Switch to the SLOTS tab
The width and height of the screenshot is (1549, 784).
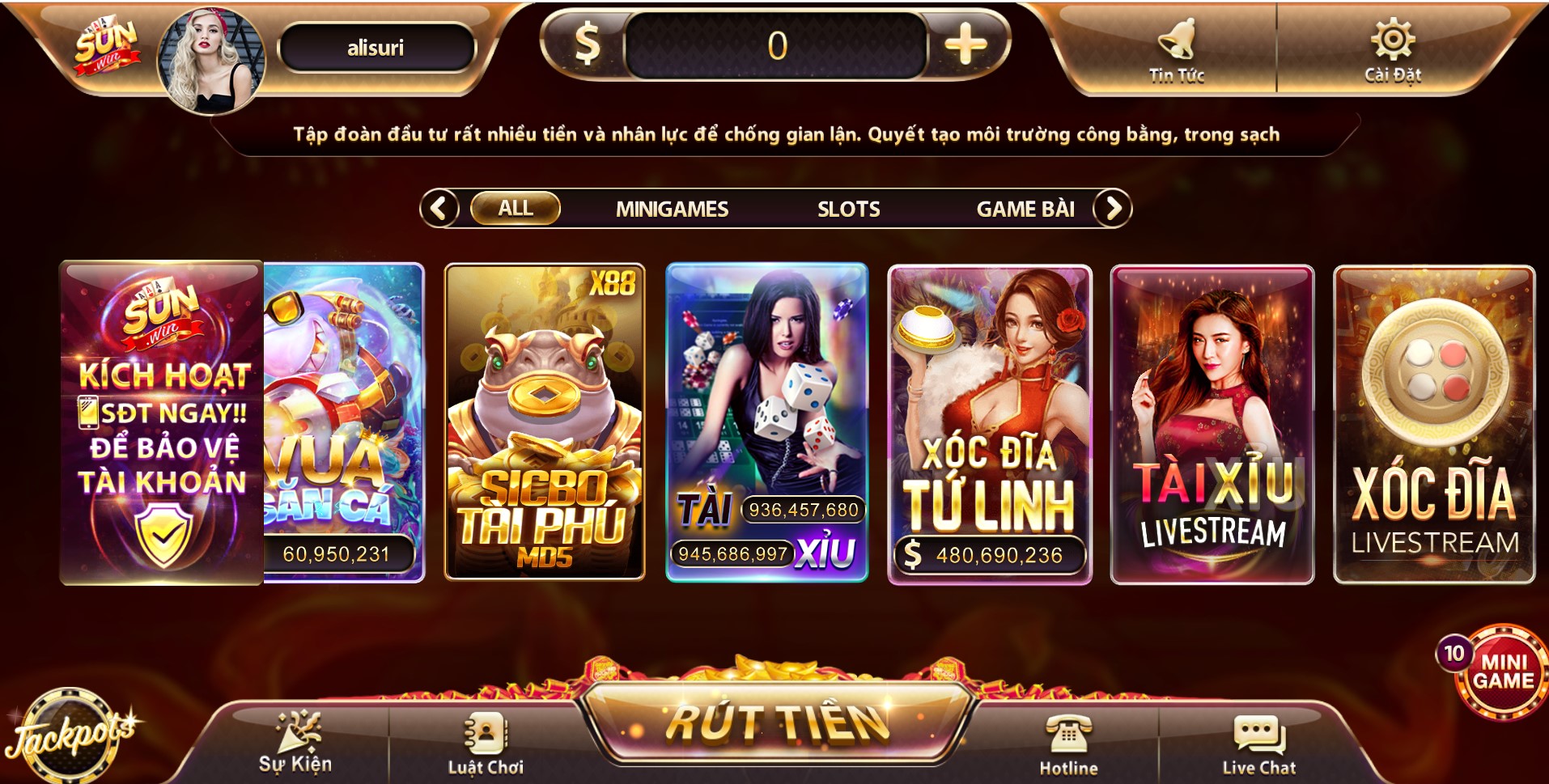coord(848,210)
